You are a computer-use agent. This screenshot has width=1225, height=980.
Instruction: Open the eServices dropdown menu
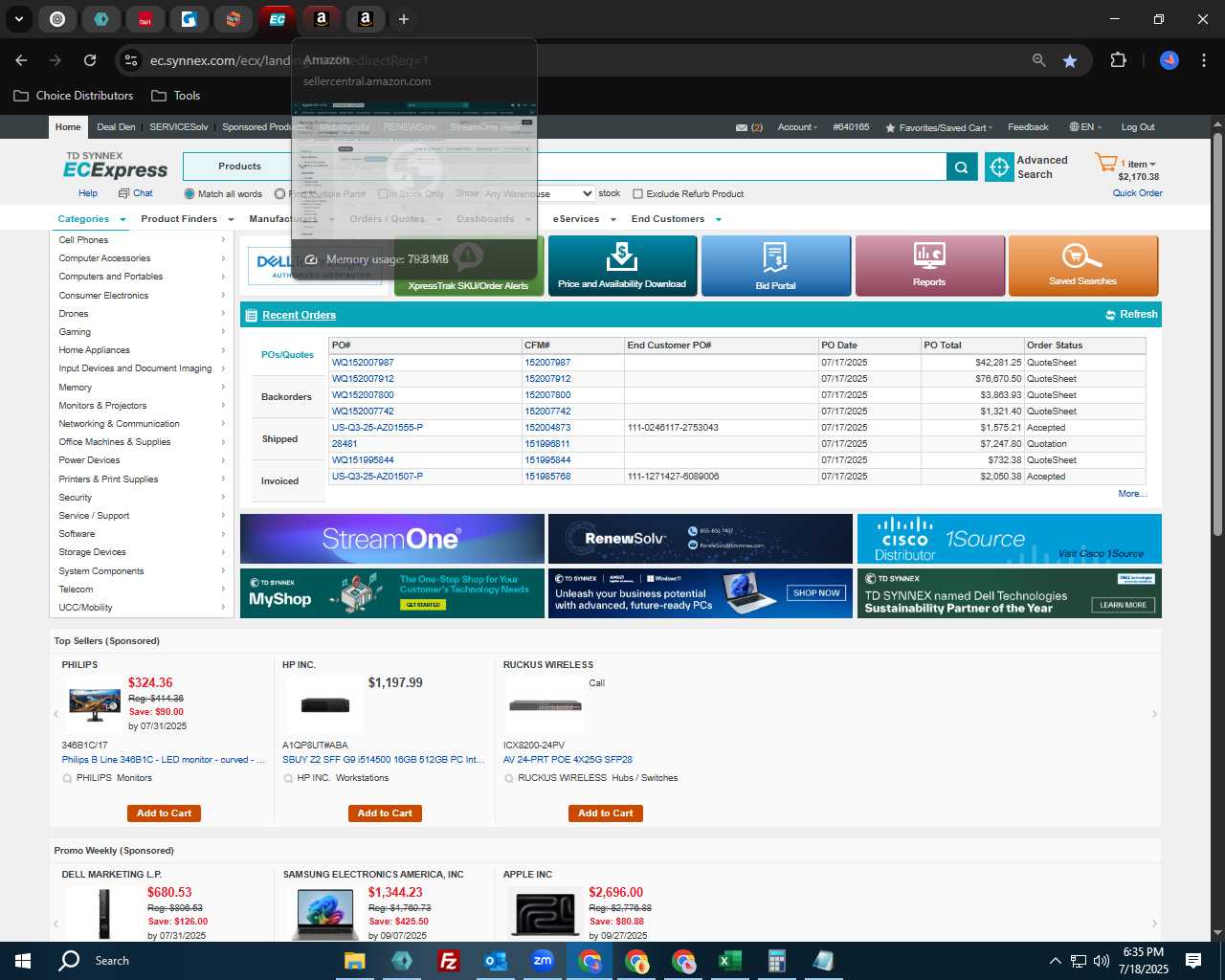(584, 219)
